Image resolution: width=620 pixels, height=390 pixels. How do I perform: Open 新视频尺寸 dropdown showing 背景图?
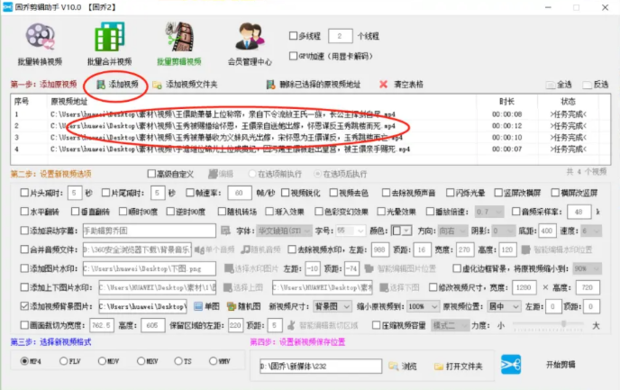pyautogui.click(x=332, y=307)
